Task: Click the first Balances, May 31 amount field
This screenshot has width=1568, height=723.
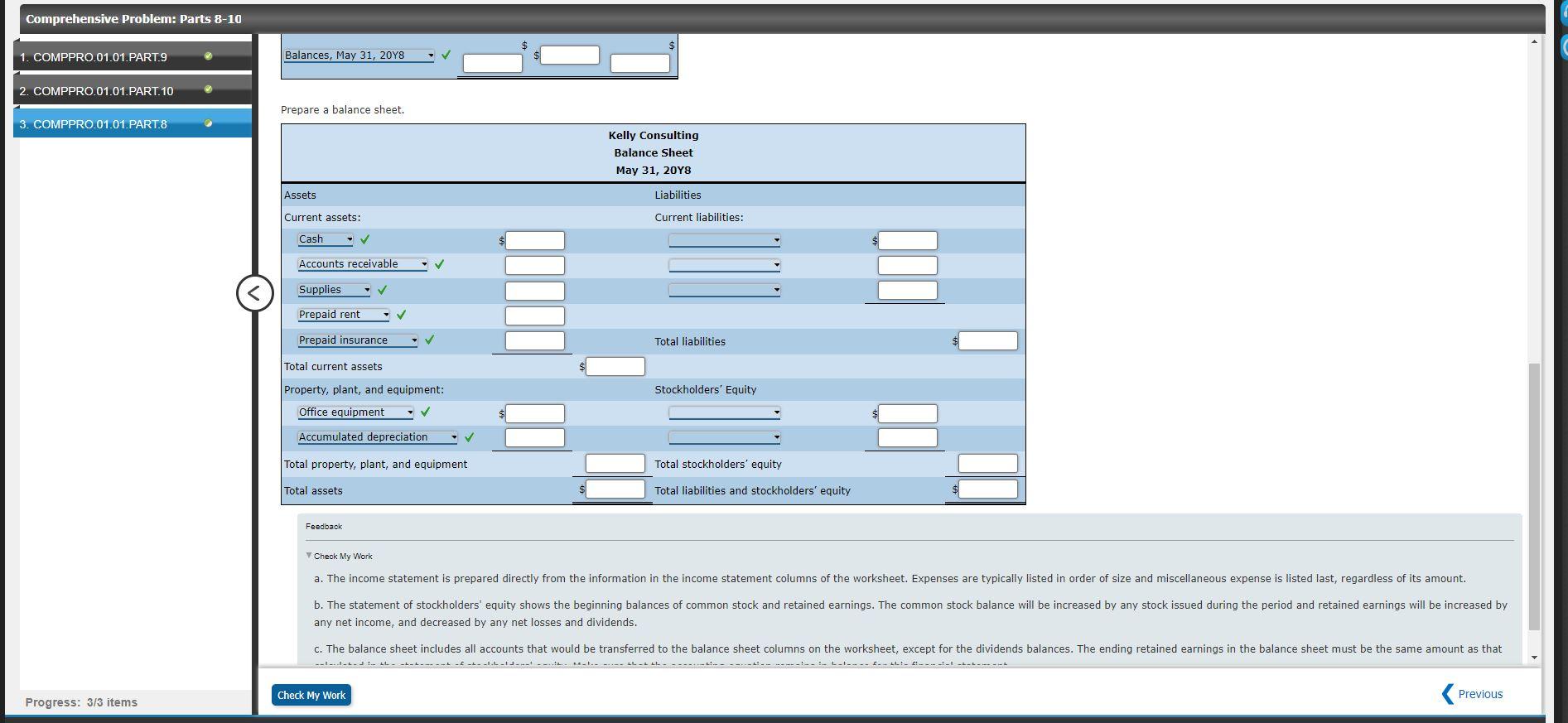Action: [493, 63]
